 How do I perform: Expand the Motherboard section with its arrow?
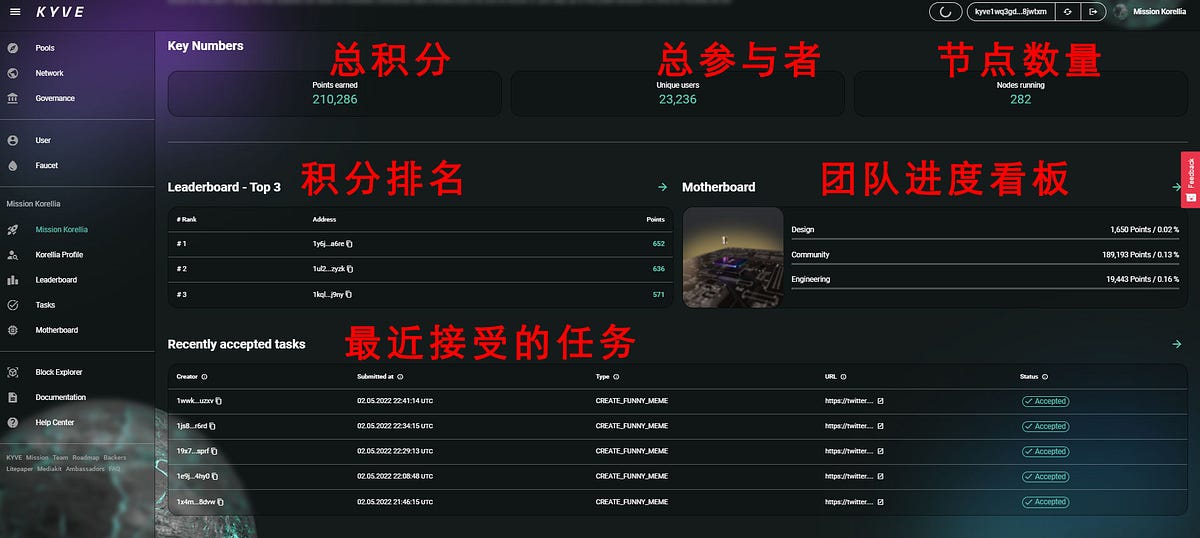click(1177, 187)
